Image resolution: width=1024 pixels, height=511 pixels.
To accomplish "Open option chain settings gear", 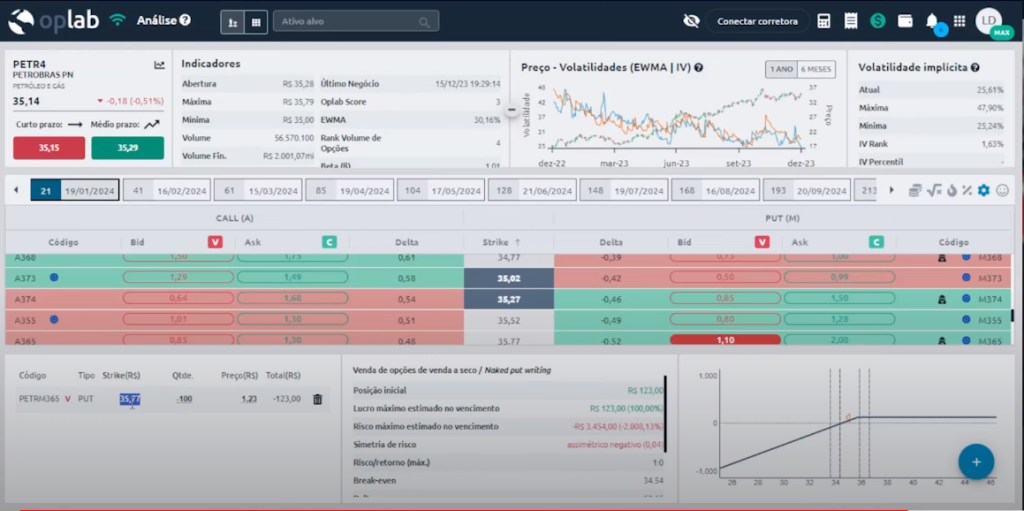I will pos(983,190).
